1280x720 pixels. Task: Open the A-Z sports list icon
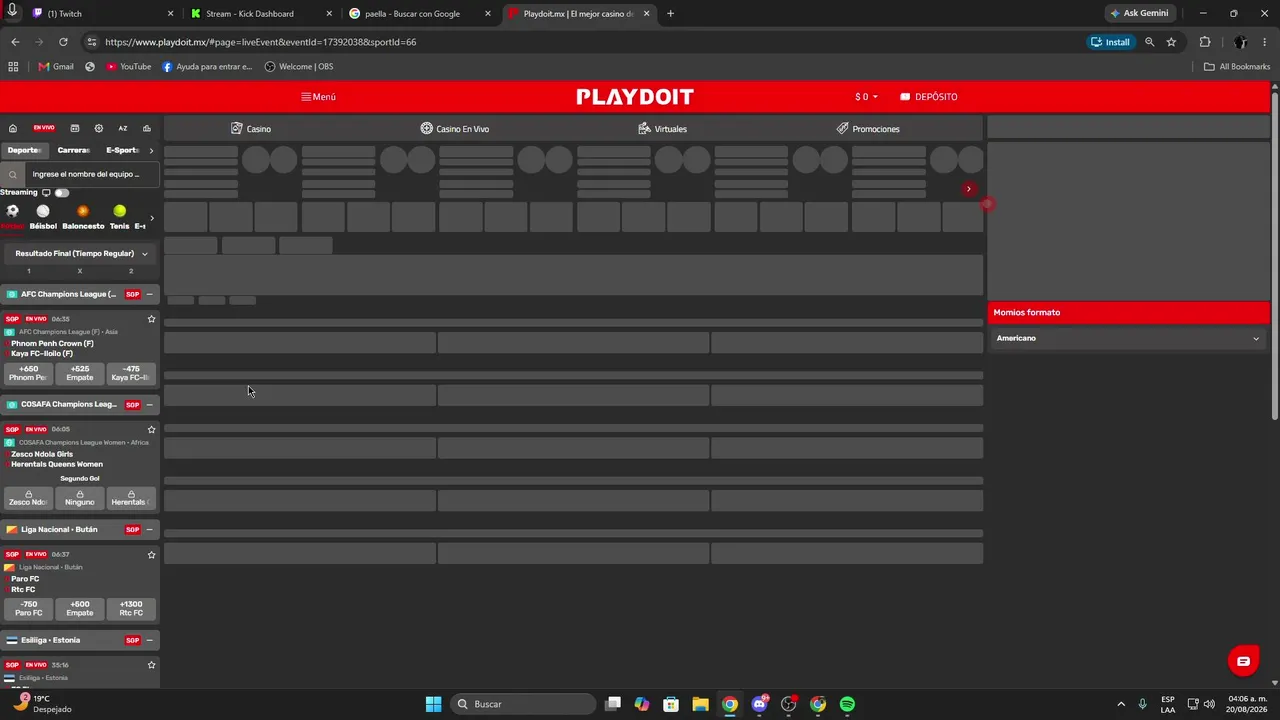click(123, 128)
